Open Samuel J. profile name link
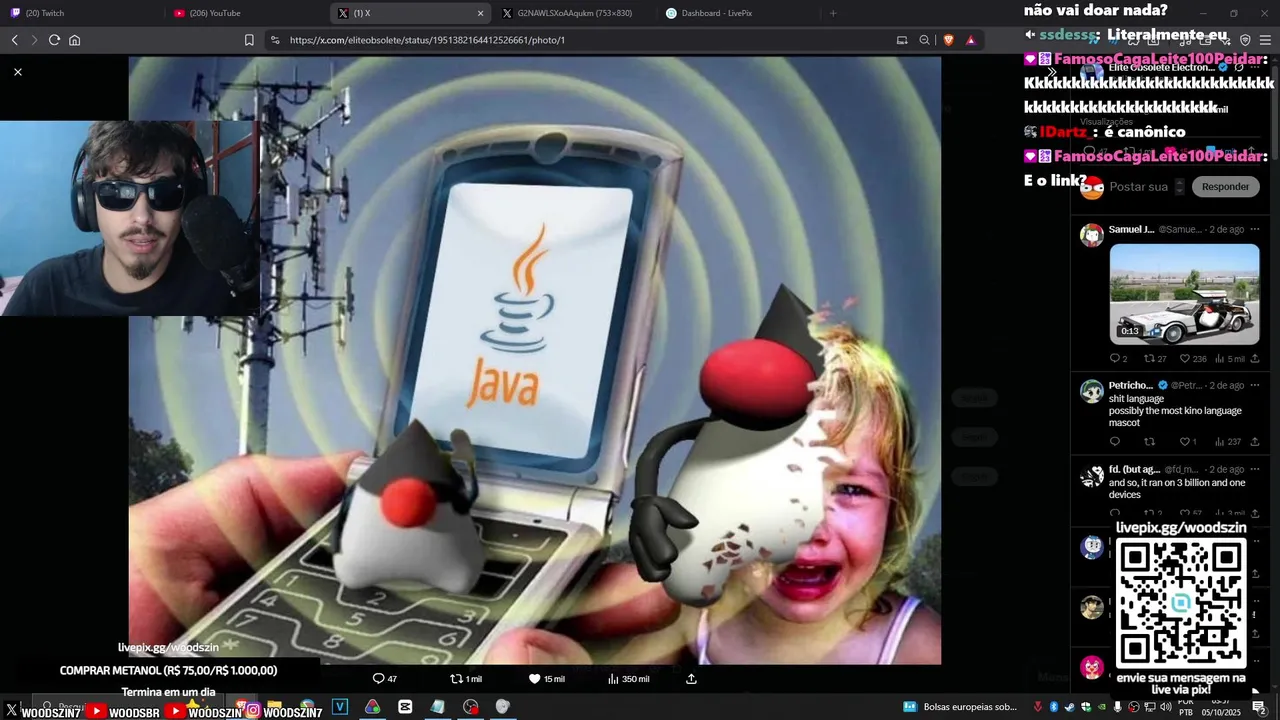This screenshot has height=720, width=1280. click(x=1131, y=229)
